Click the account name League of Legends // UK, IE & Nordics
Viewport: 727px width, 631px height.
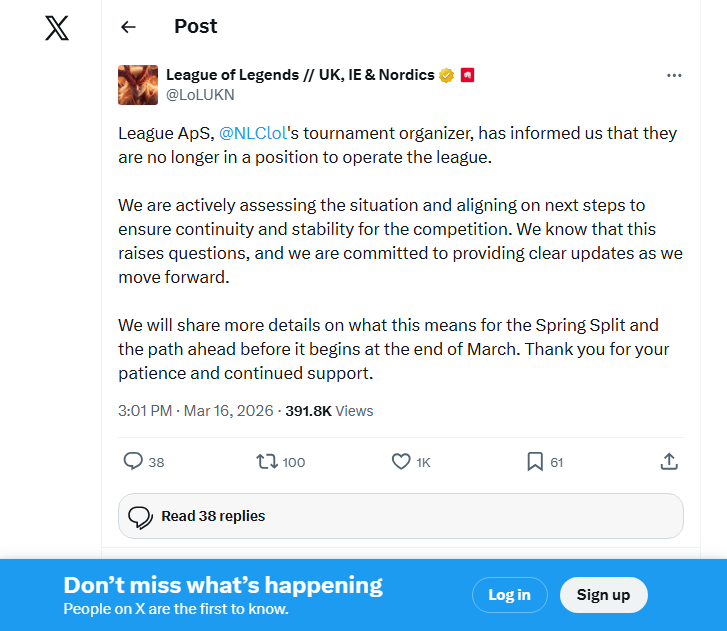300,75
